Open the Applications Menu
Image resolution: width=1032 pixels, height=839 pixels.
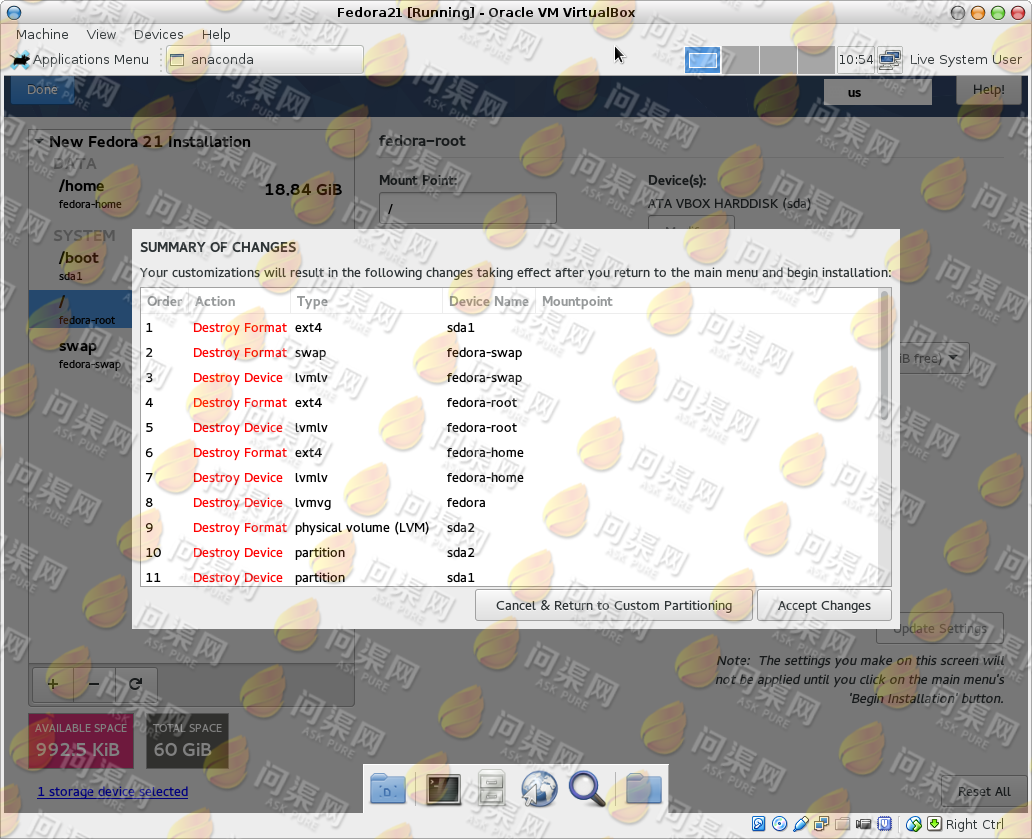(x=81, y=59)
